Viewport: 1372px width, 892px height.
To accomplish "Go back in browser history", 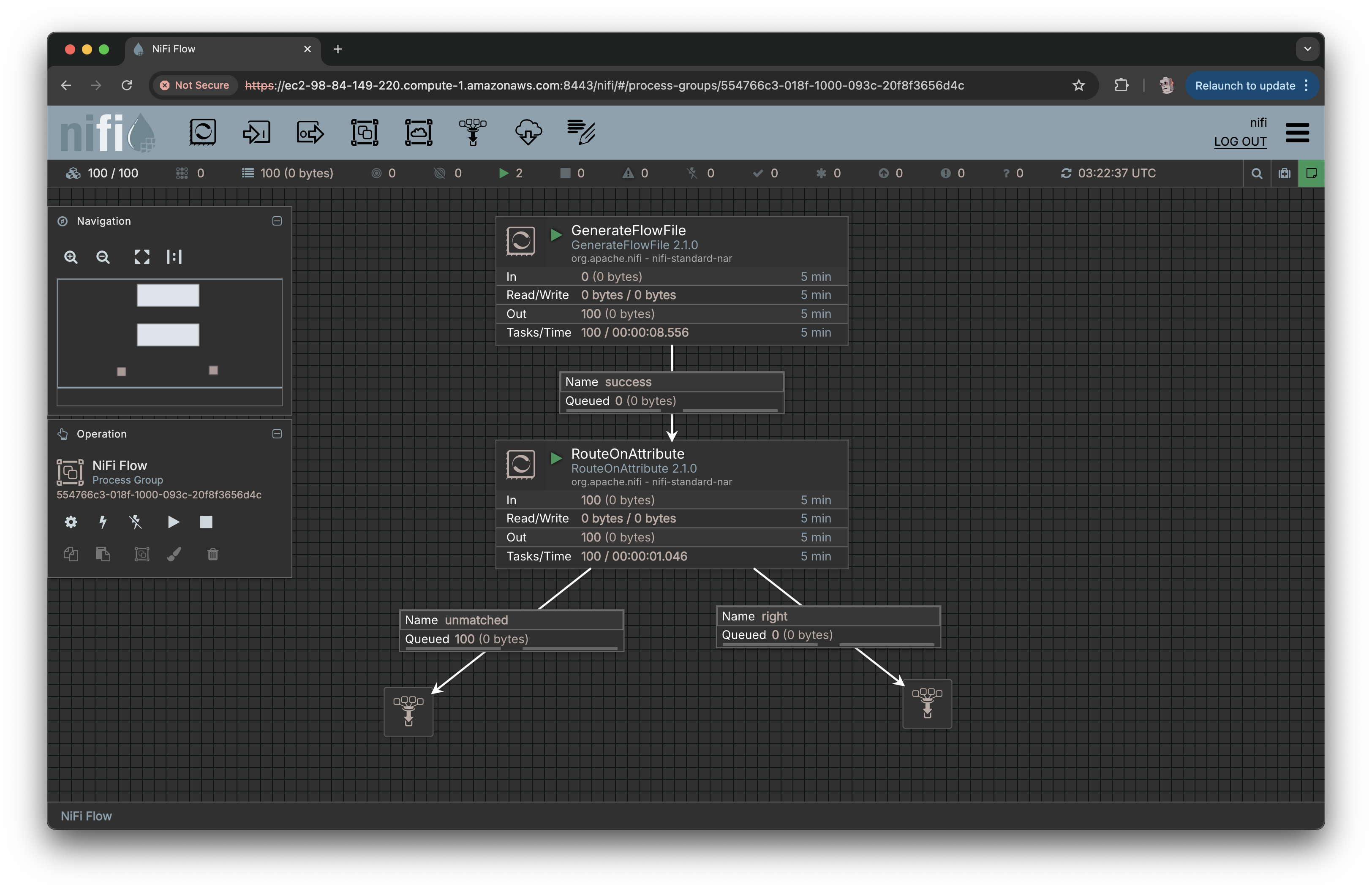I will (66, 85).
